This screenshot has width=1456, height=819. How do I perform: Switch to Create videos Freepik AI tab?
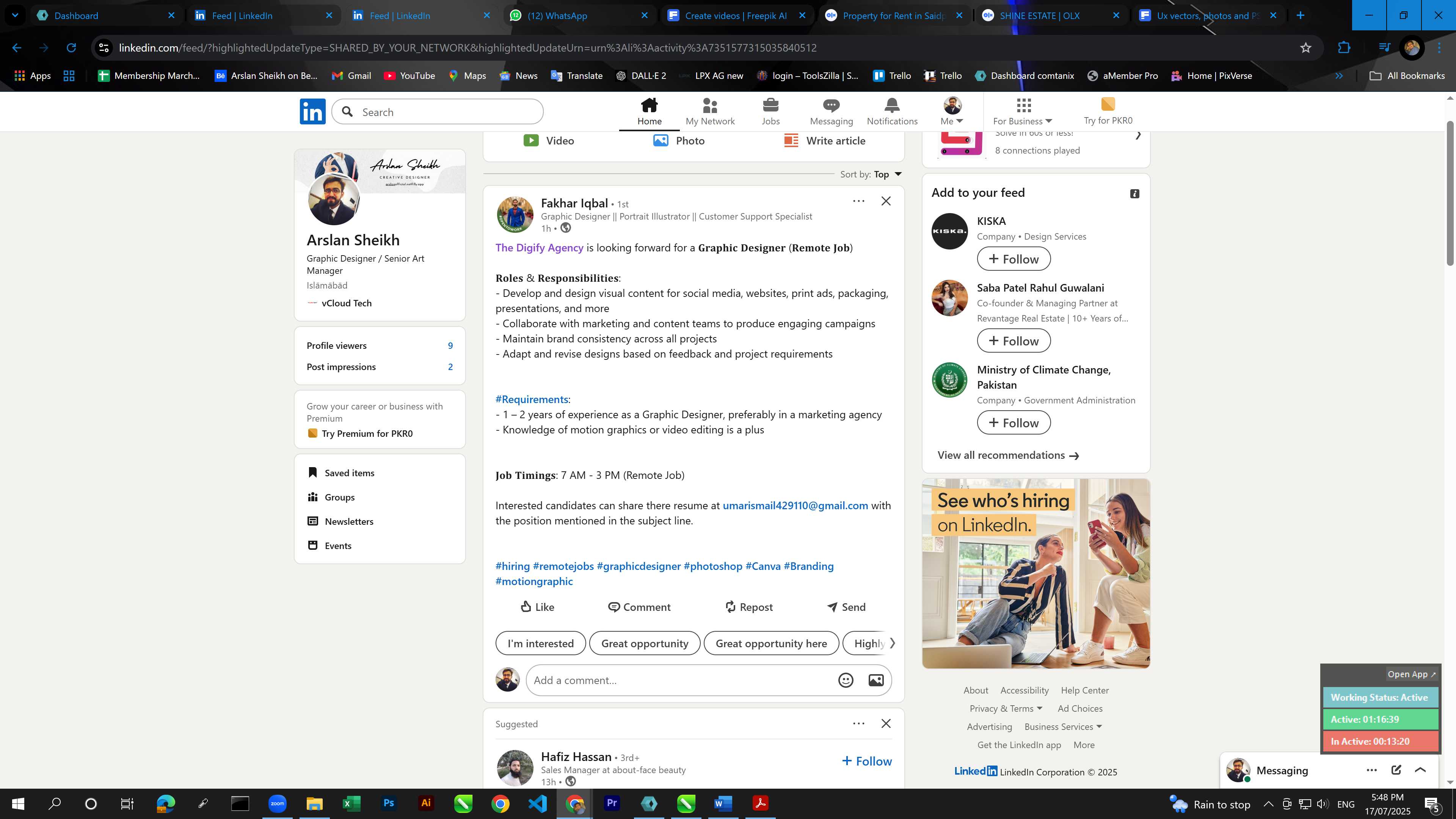click(736, 15)
